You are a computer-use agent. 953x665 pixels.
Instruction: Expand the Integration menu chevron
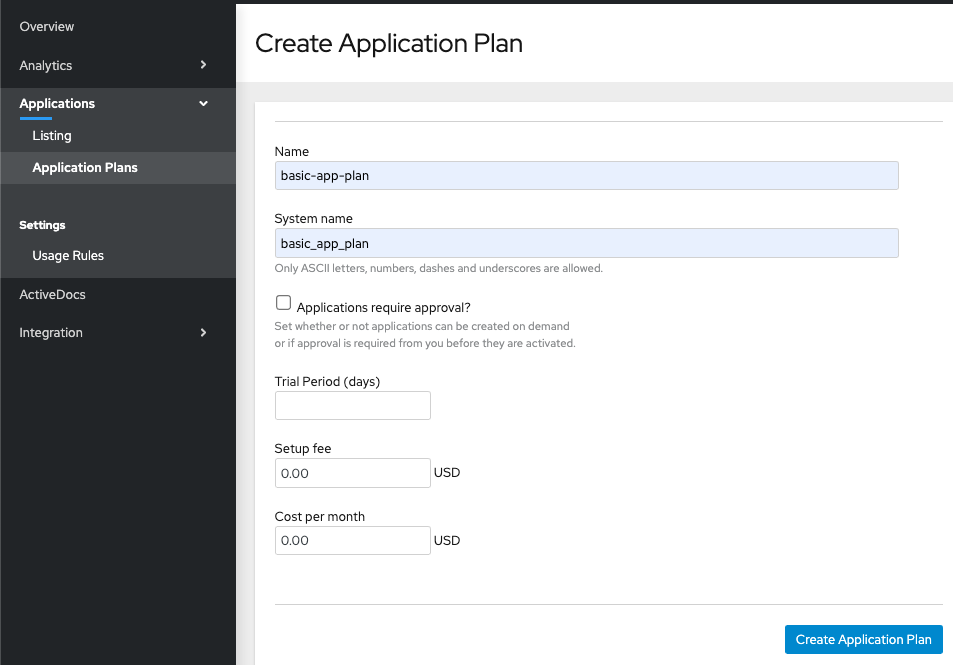[x=203, y=333]
